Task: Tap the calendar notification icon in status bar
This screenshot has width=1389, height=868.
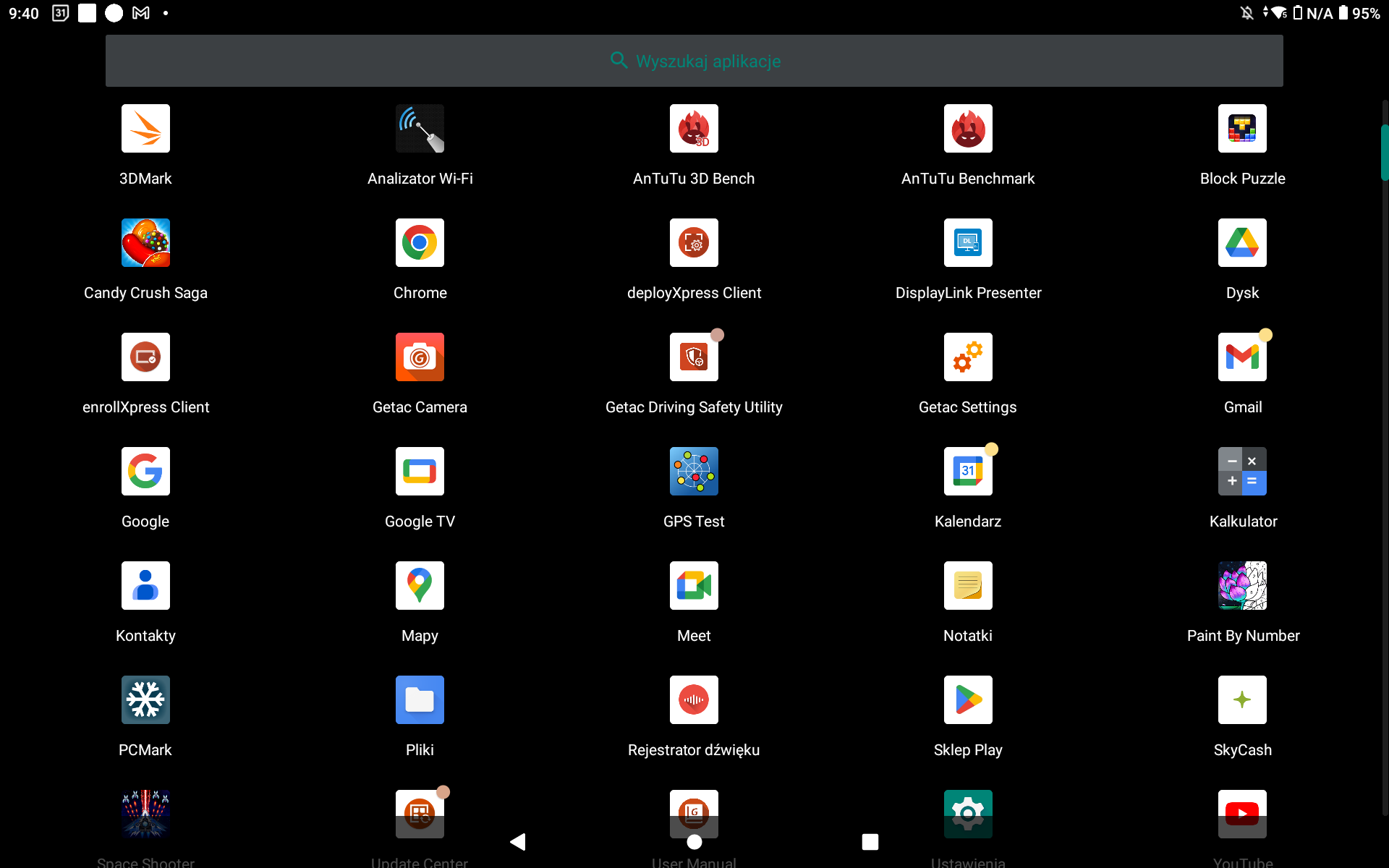Action: (x=61, y=13)
